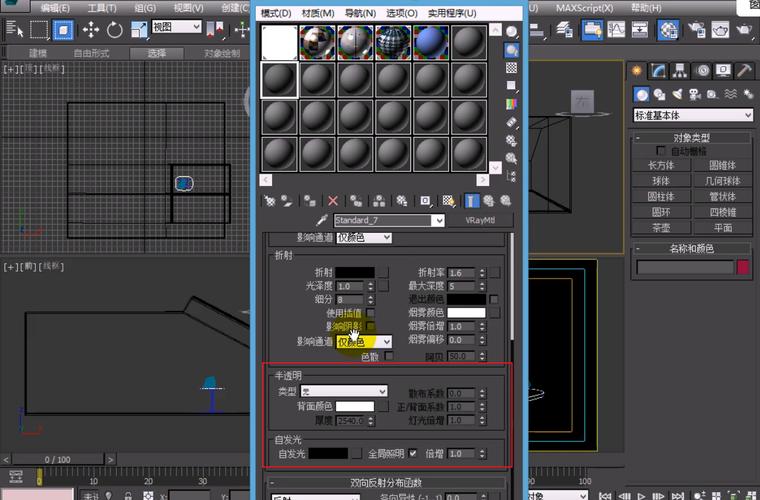The width and height of the screenshot is (760, 500).
Task: Click Sample Type sphere icon
Action: [511, 32]
